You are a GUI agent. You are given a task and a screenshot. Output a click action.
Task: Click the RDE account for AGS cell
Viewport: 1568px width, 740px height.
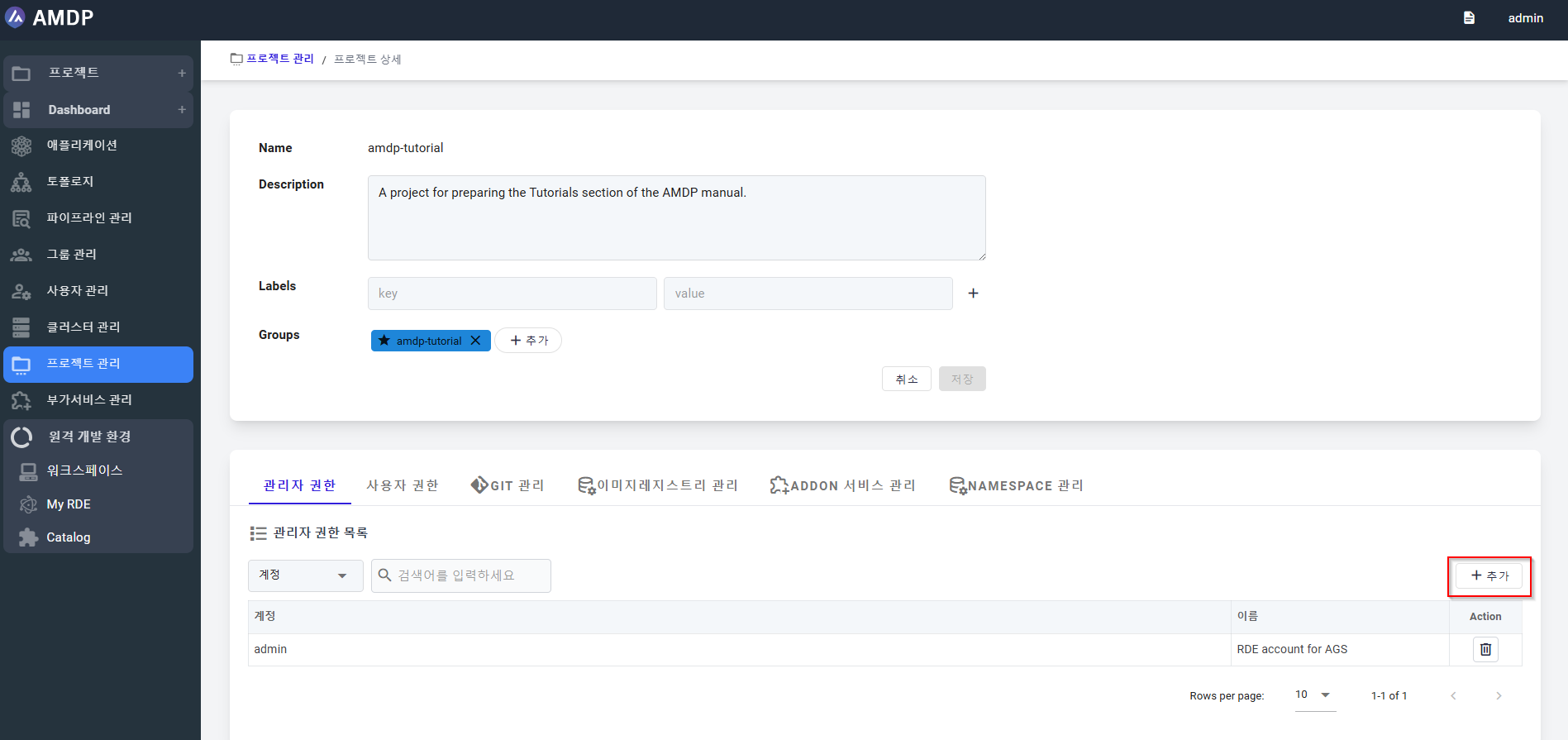point(1340,650)
